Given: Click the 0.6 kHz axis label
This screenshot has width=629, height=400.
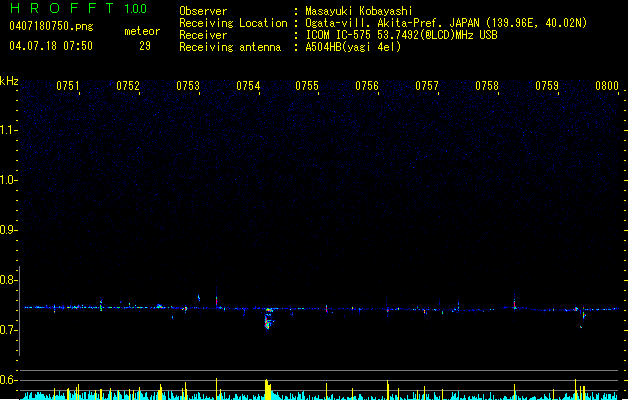Looking at the screenshot, I should 9,380.
